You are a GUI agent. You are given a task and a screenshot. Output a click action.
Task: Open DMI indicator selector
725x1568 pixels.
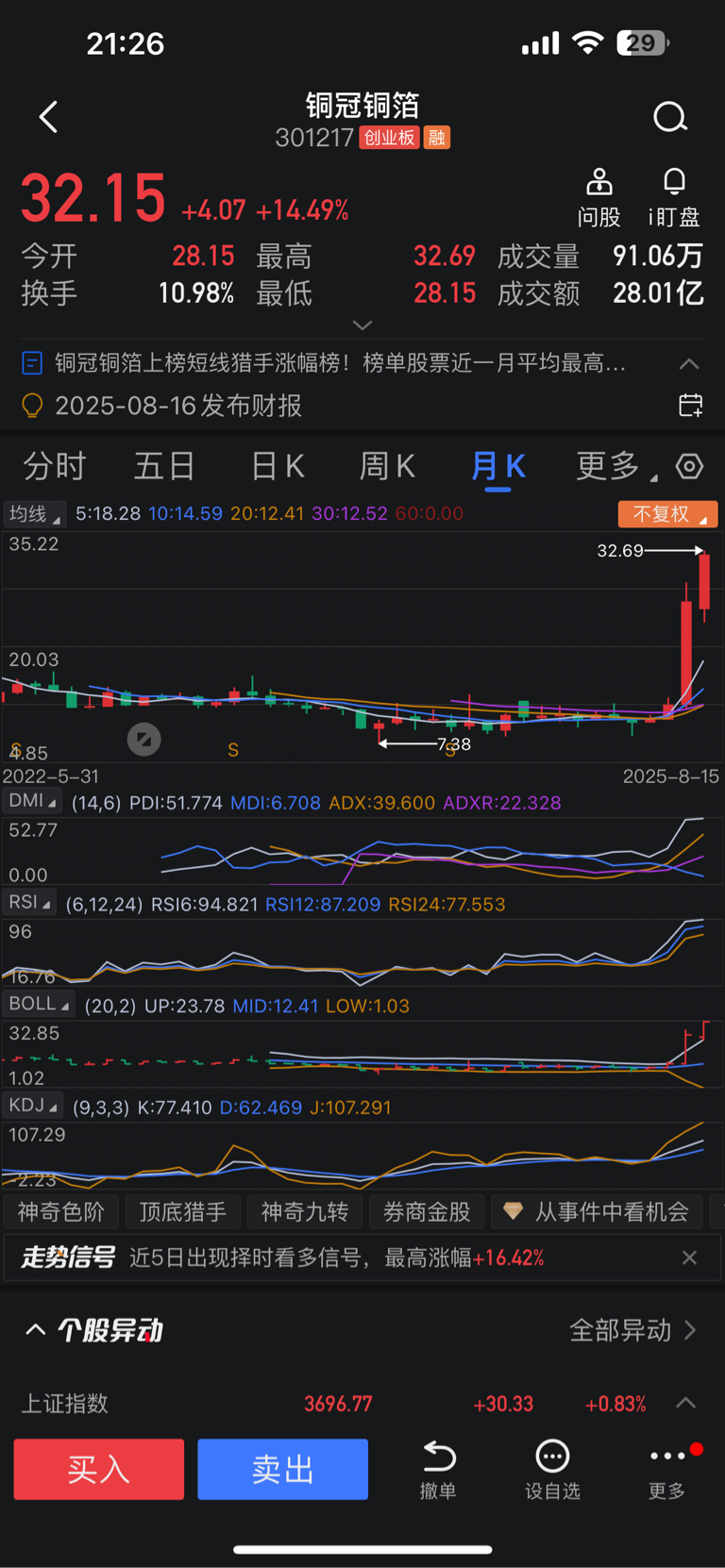(33, 801)
